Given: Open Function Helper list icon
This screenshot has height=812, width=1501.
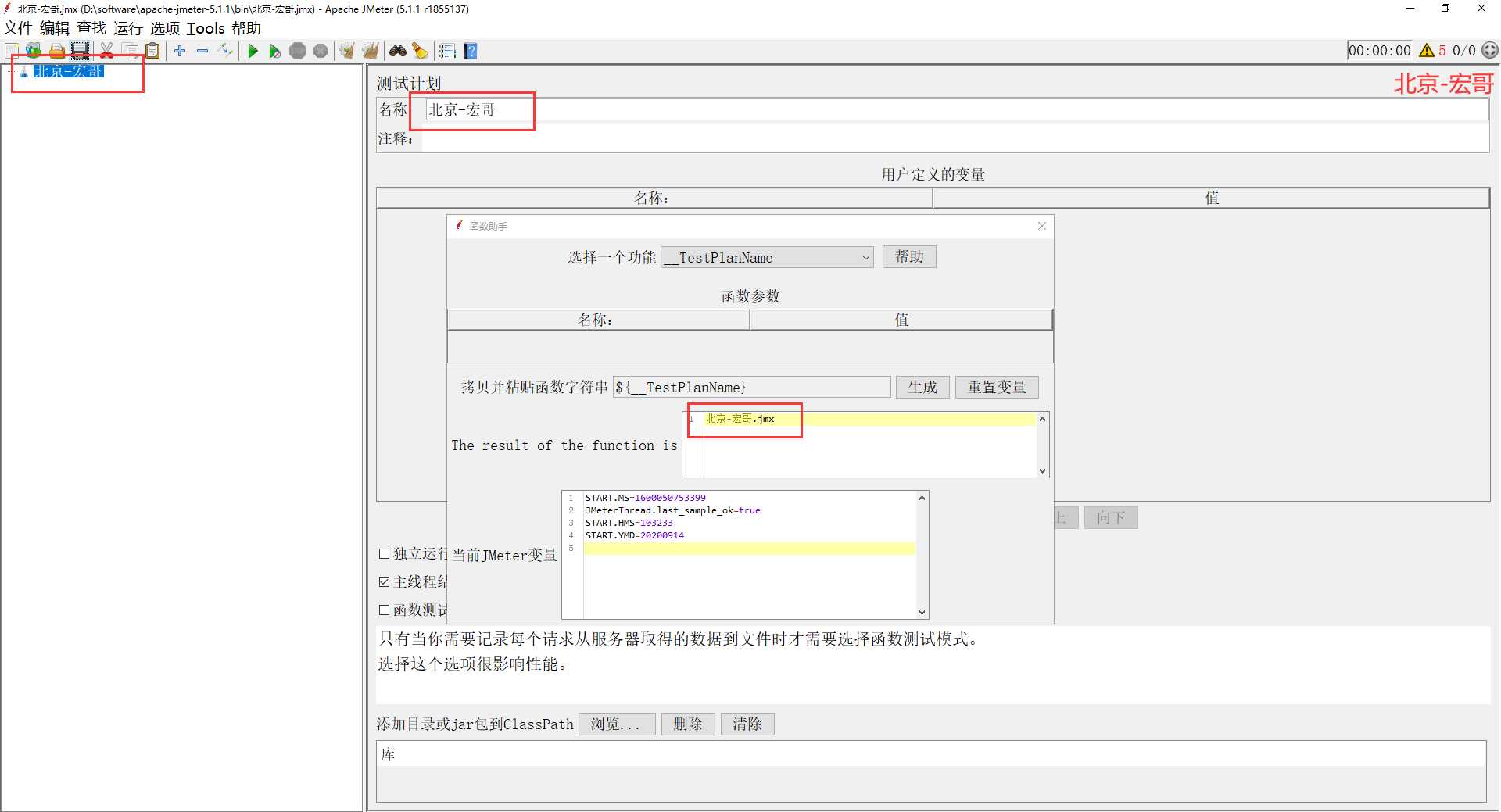Looking at the screenshot, I should [447, 51].
